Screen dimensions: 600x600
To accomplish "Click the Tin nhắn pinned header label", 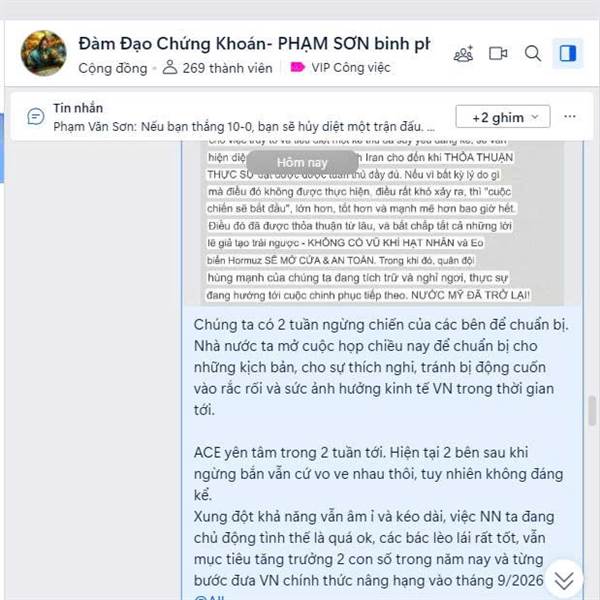I will click(78, 108).
